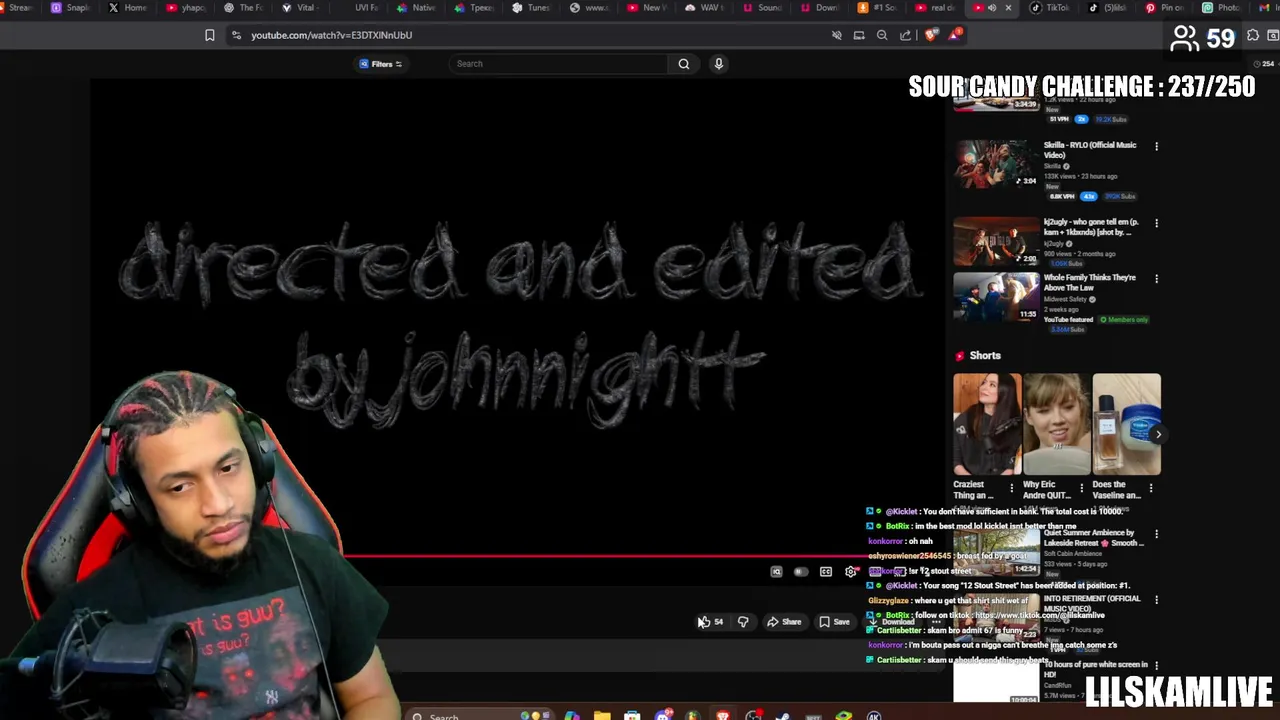Switch to the X Home browser tab
This screenshot has height=720, width=1280.
(x=128, y=8)
